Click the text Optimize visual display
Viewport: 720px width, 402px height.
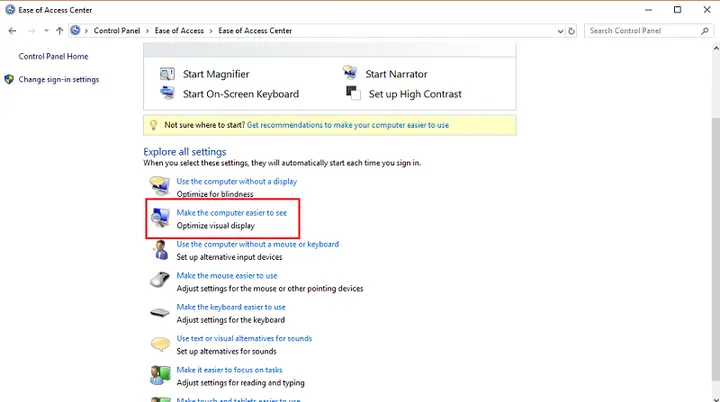[x=215, y=226]
